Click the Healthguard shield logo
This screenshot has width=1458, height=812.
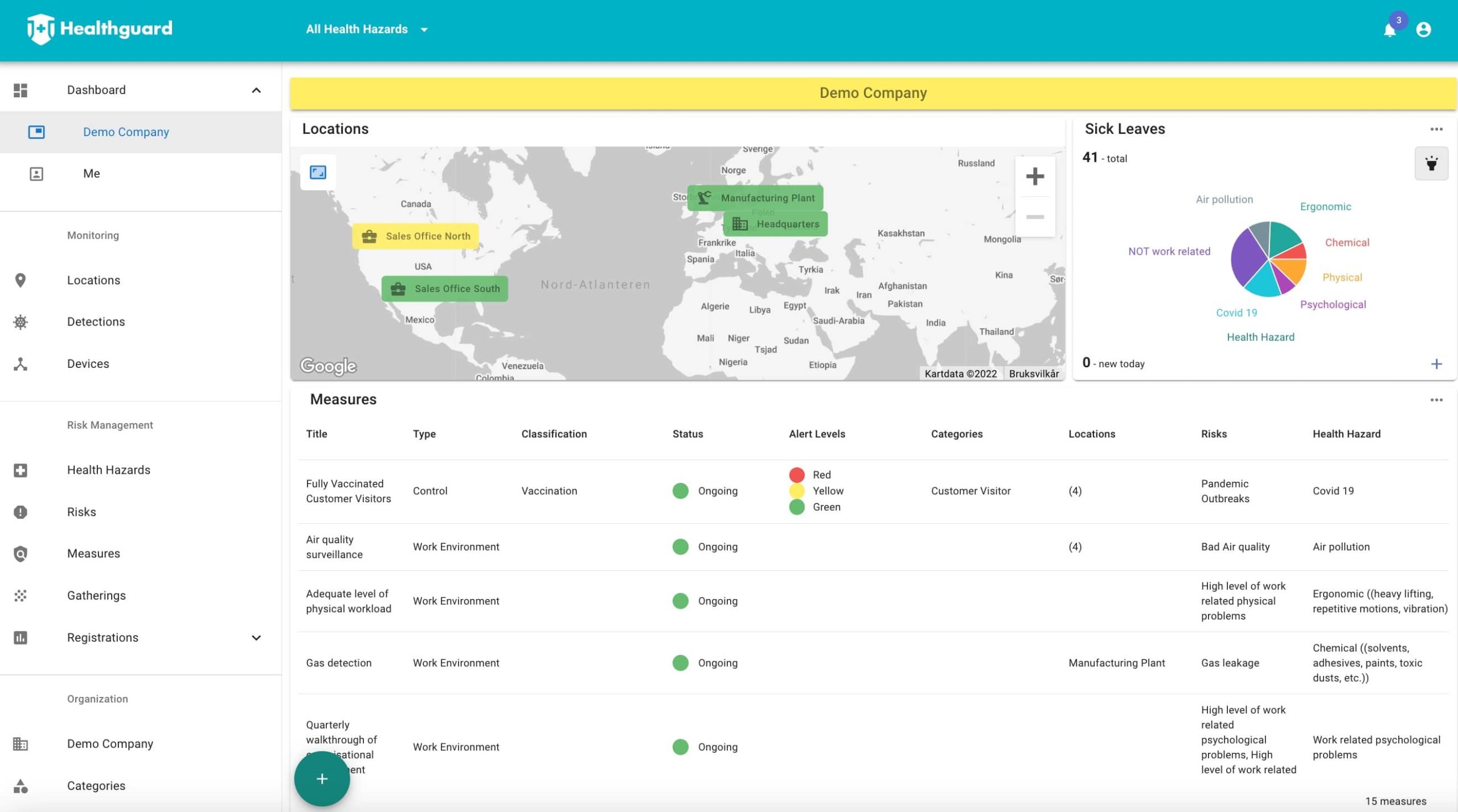40,28
